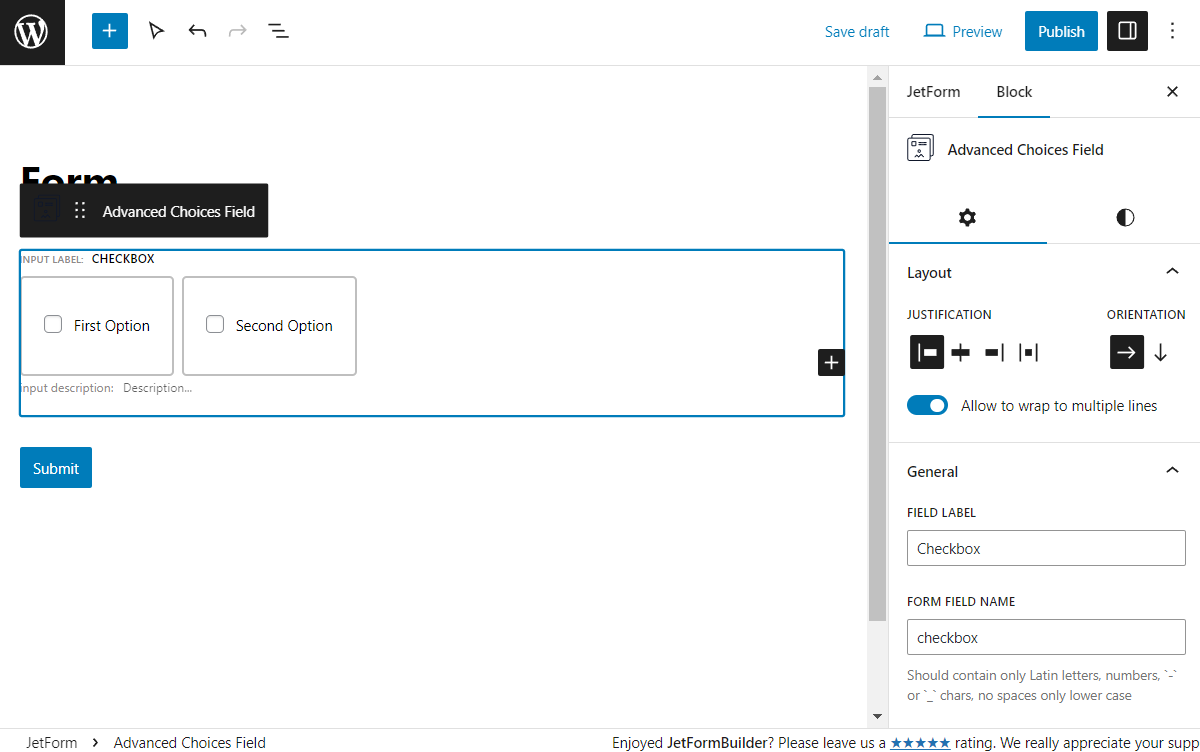This screenshot has height=752, width=1200.
Task: Open the block inserter
Action: coord(109,31)
